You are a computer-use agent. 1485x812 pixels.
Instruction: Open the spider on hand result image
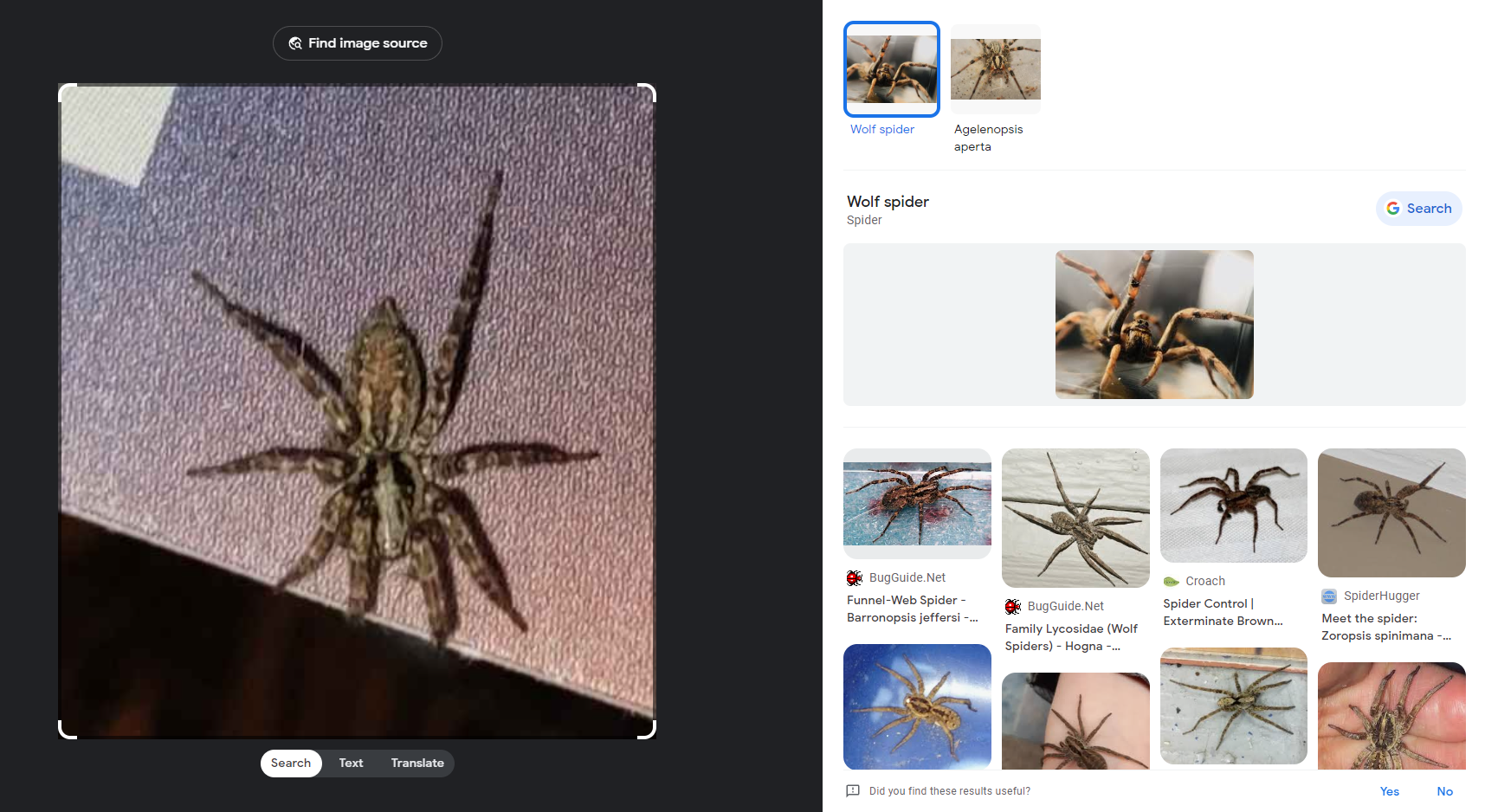click(x=1391, y=716)
